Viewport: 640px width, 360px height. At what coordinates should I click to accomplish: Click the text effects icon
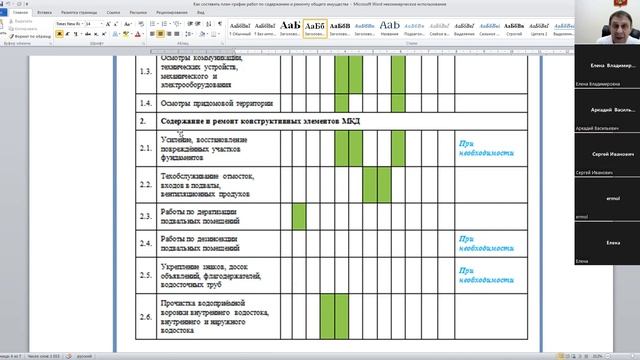coord(115,34)
